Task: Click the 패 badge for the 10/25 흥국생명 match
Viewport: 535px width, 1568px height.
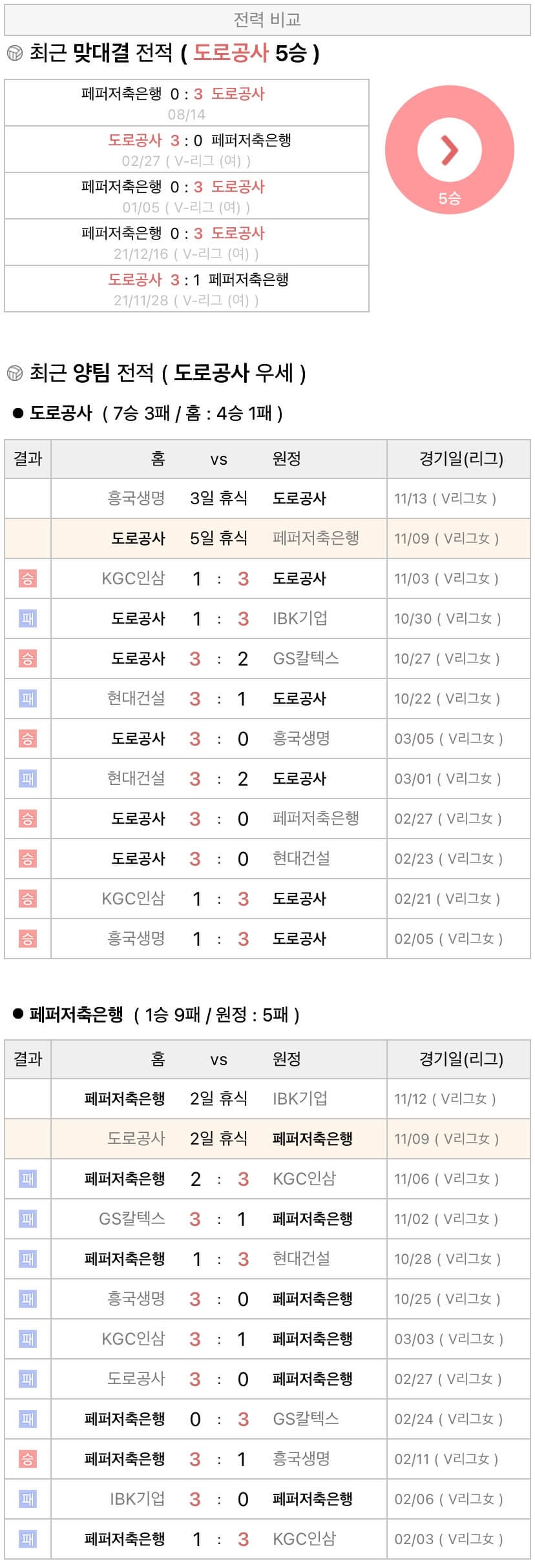Action: [x=28, y=1299]
